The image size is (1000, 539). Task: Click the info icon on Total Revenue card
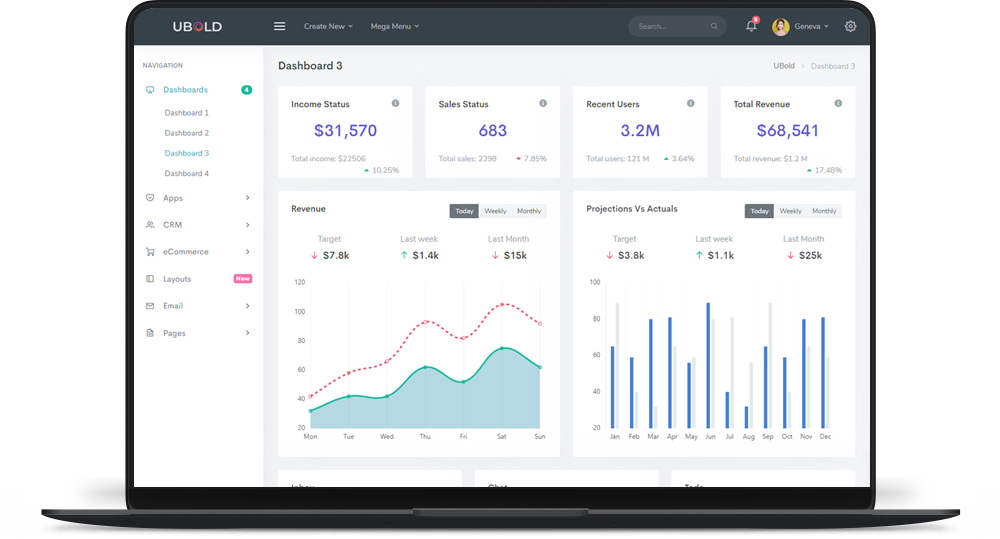(838, 103)
